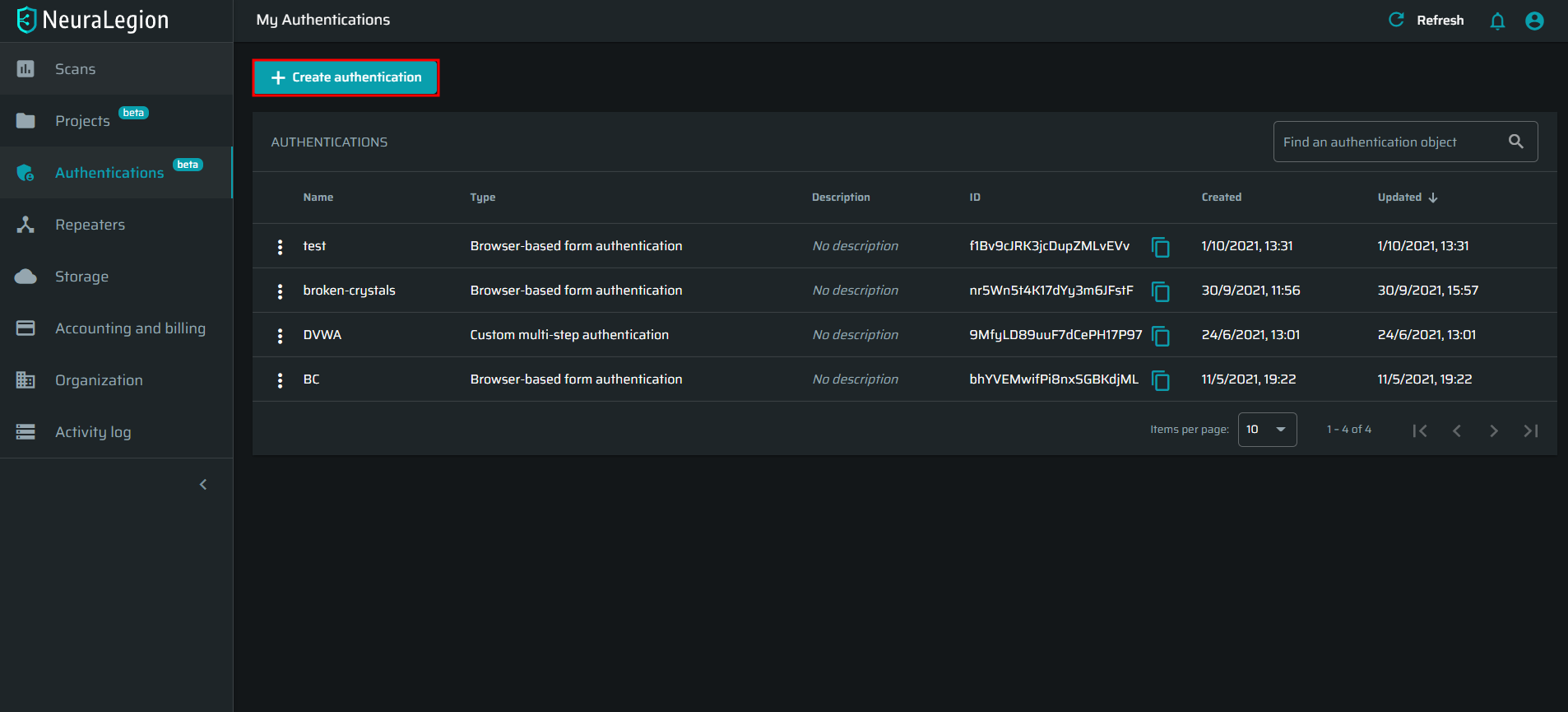Open Scans in the sidebar

click(116, 69)
